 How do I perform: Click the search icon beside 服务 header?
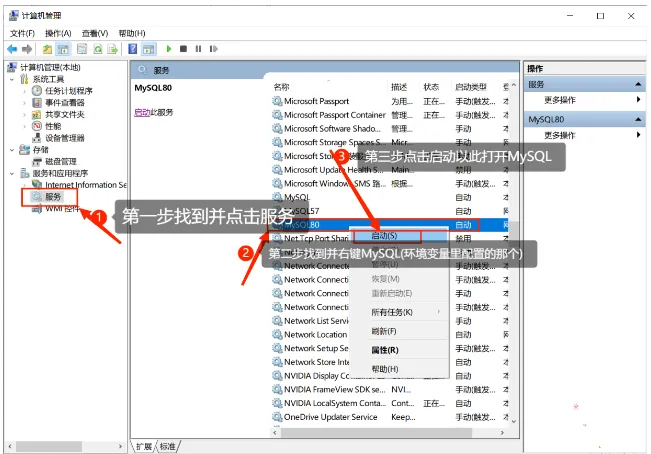pyautogui.click(x=142, y=70)
